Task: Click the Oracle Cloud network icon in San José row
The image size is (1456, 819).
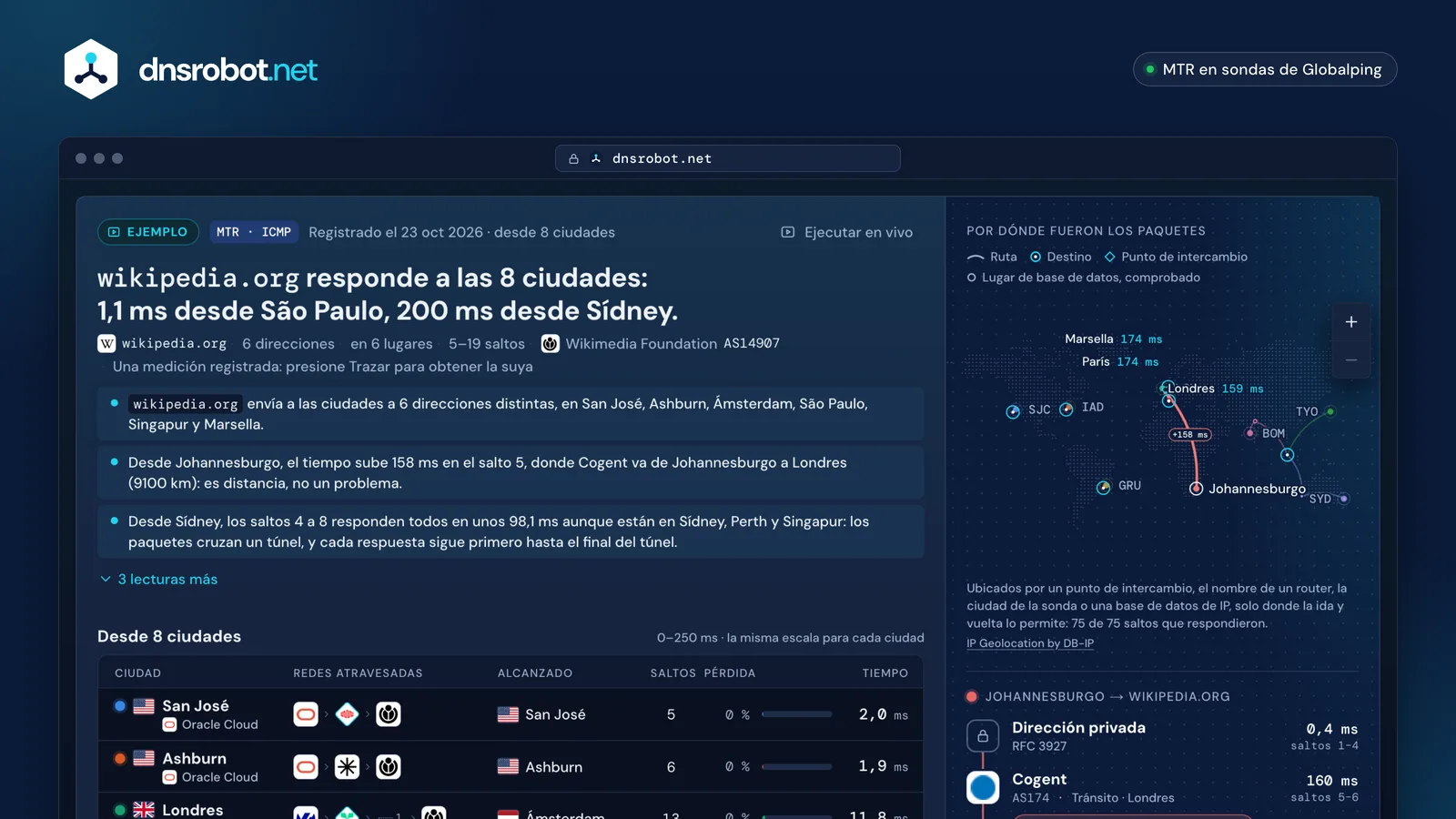Action: 306,714
